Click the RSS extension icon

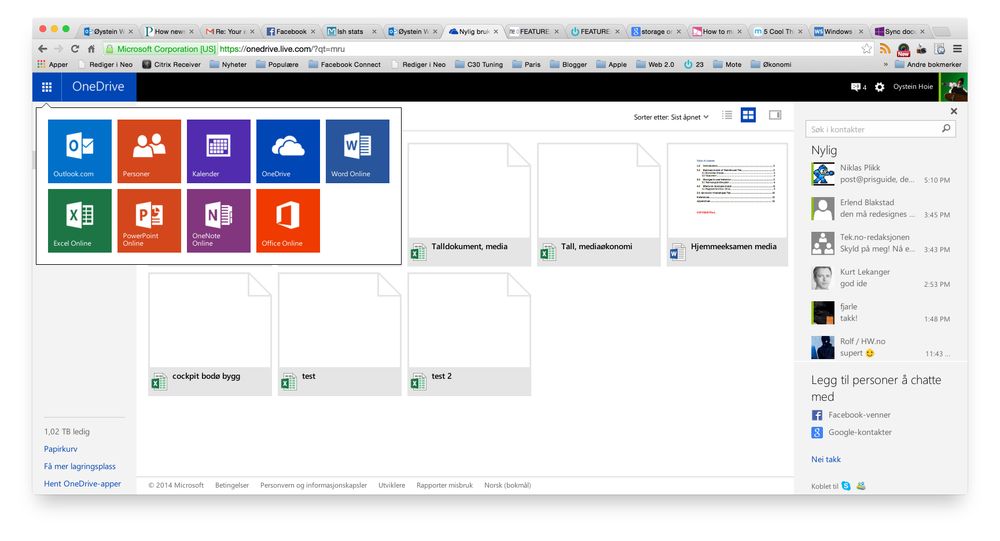coord(885,48)
